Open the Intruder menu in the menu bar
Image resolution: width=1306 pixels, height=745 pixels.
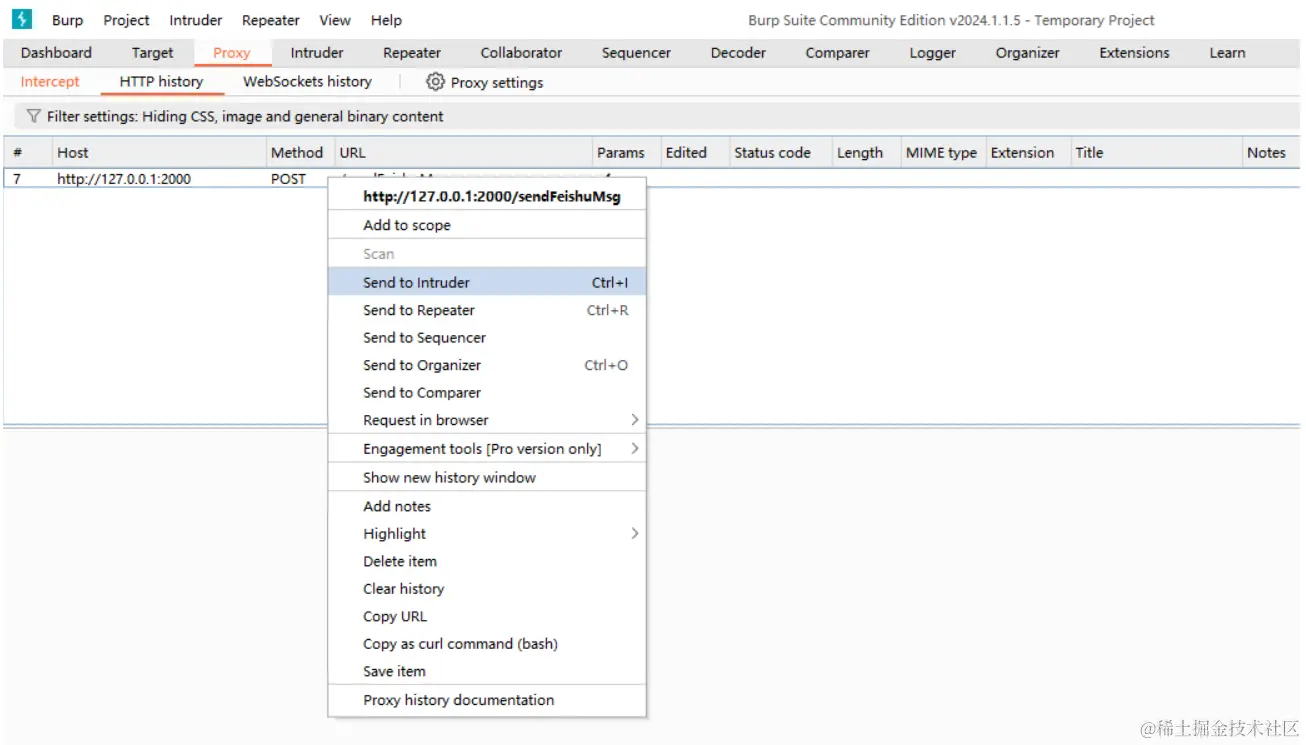tap(196, 20)
